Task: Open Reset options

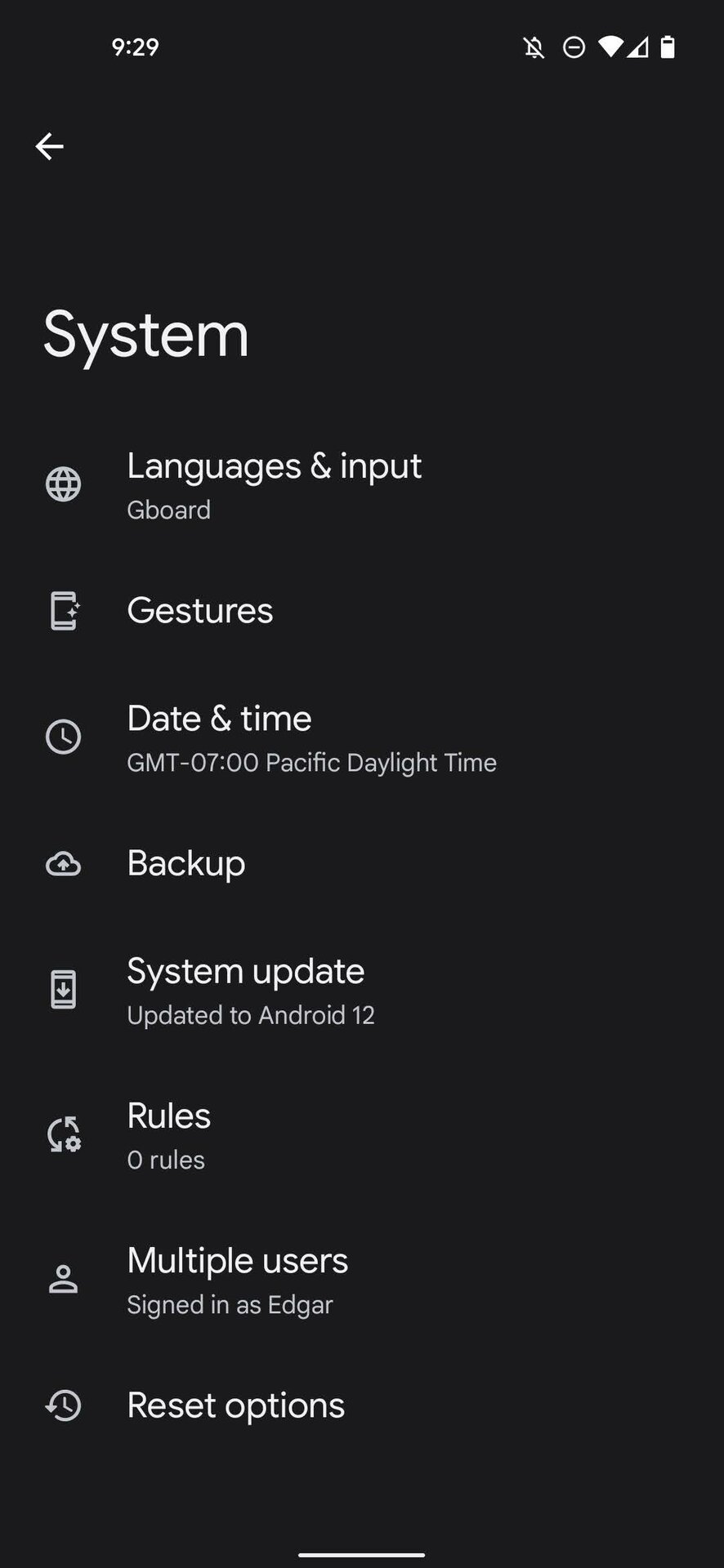Action: [235, 1405]
